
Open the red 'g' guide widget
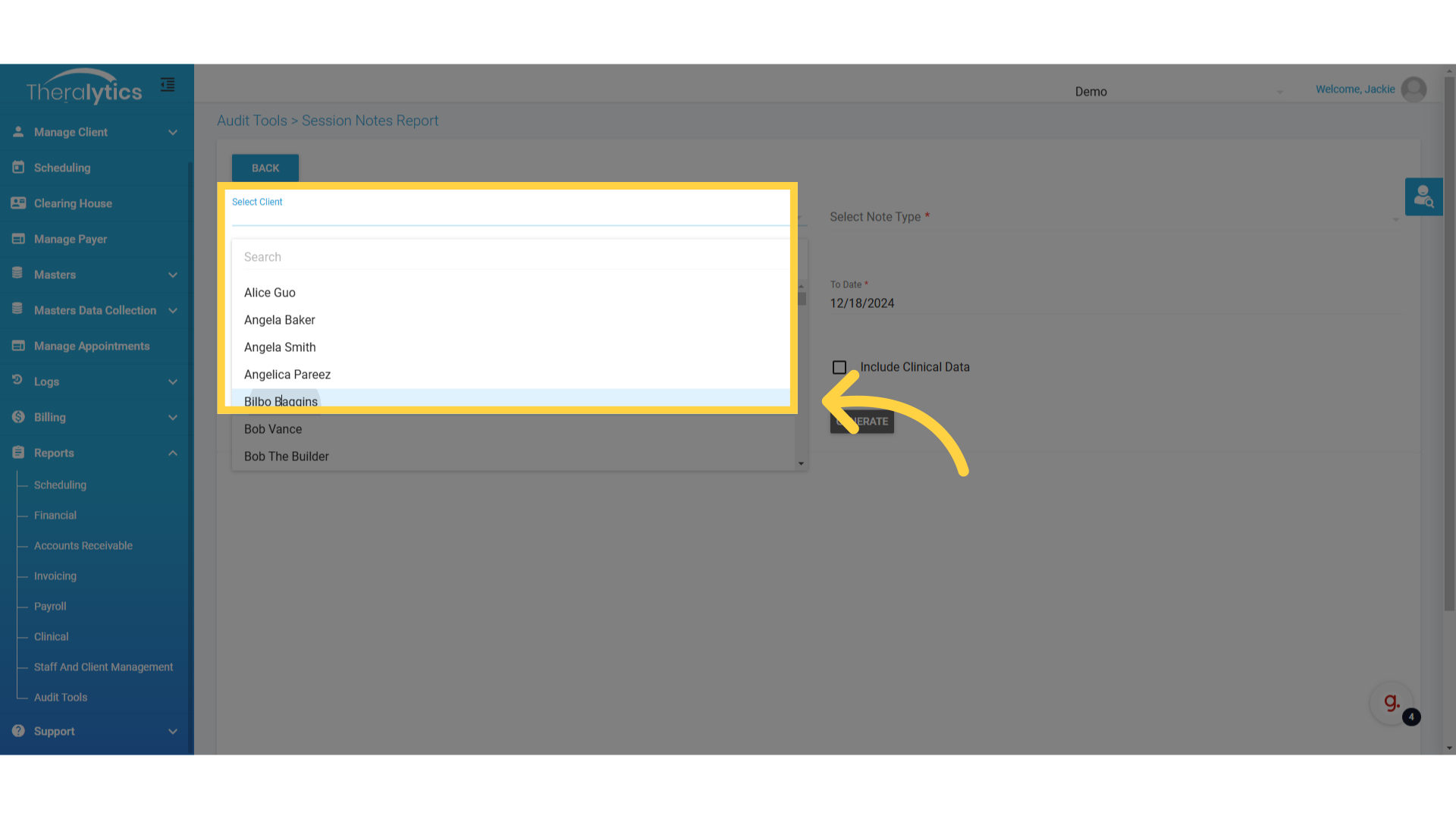[x=1392, y=703]
